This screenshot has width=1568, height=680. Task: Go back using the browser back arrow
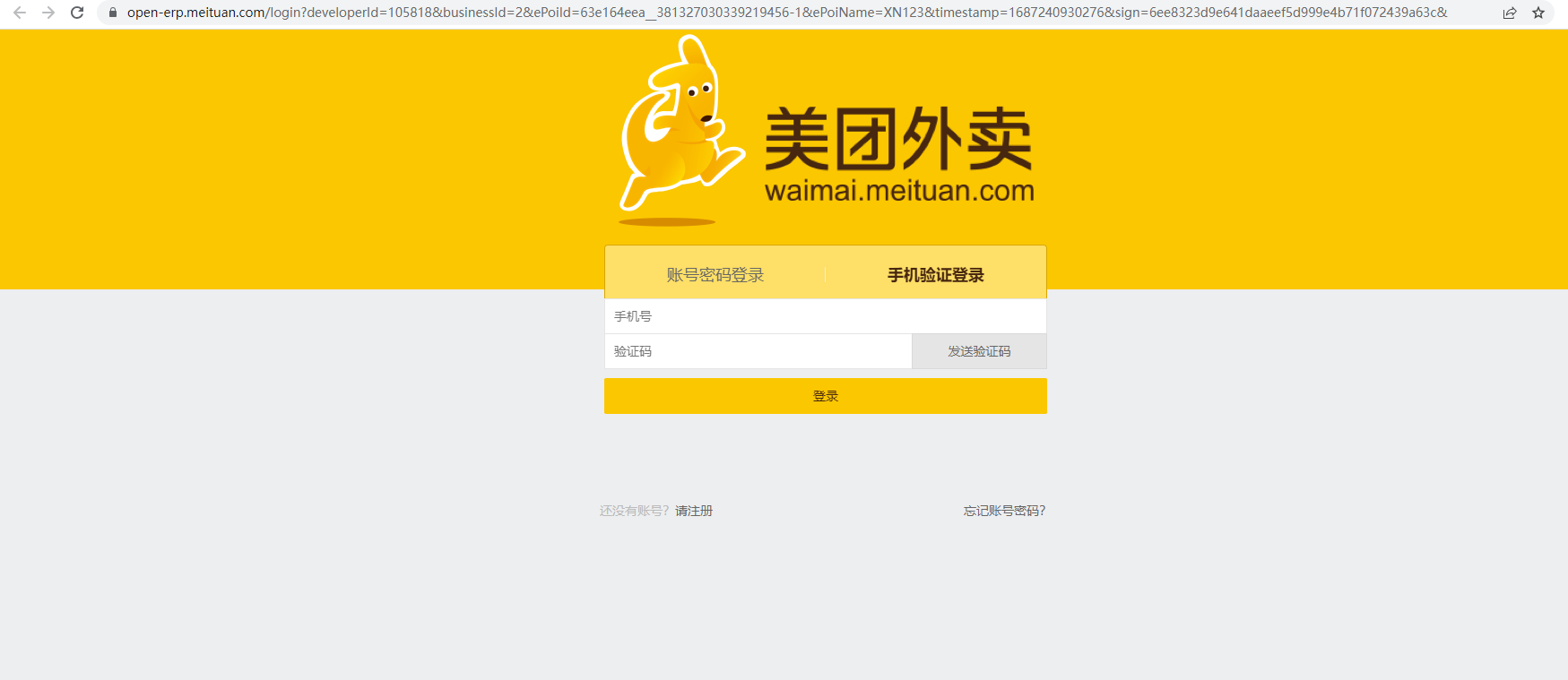[20, 13]
